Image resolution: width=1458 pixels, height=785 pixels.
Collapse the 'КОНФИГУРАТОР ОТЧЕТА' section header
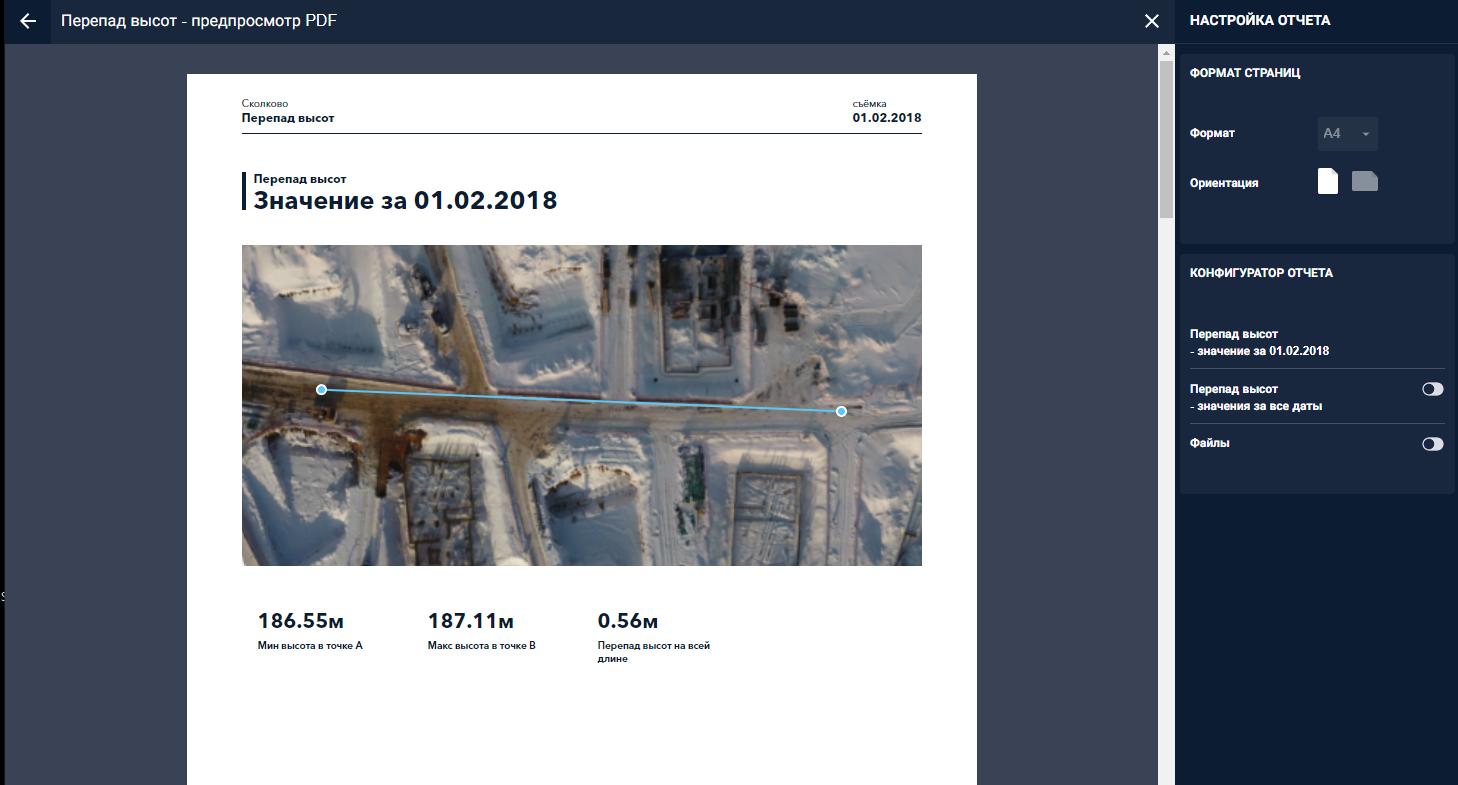pyautogui.click(x=1260, y=273)
